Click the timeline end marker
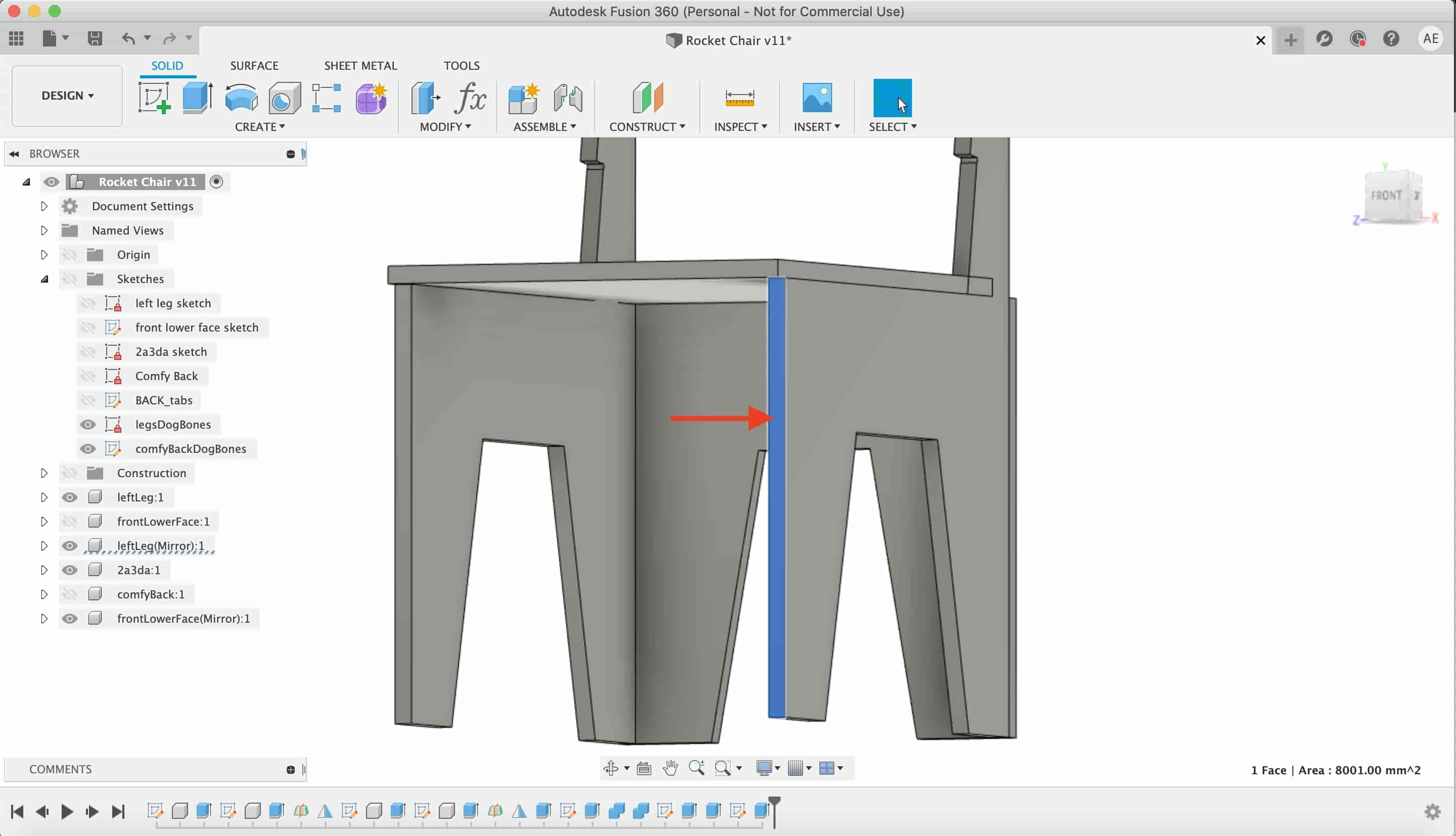This screenshot has height=836, width=1456. pos(775,811)
